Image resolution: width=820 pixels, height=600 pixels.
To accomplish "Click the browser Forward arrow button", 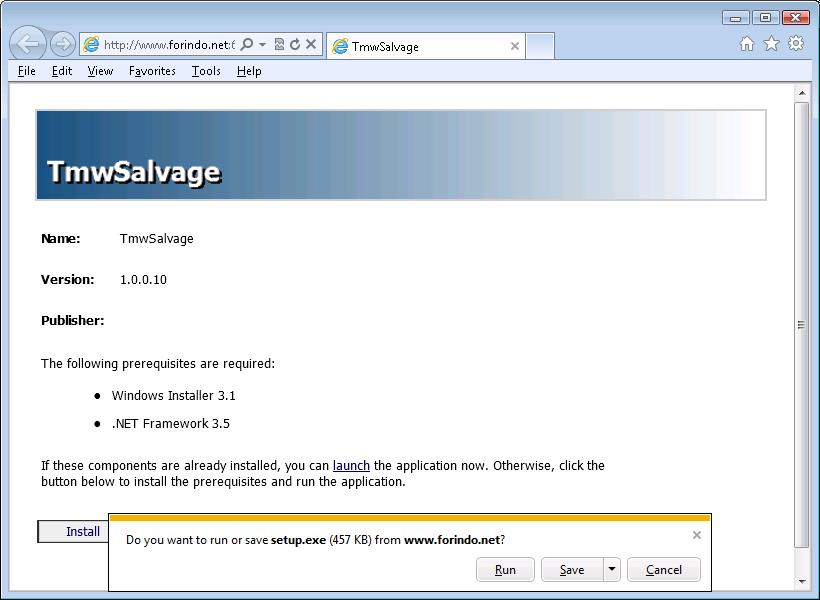I will (x=62, y=44).
